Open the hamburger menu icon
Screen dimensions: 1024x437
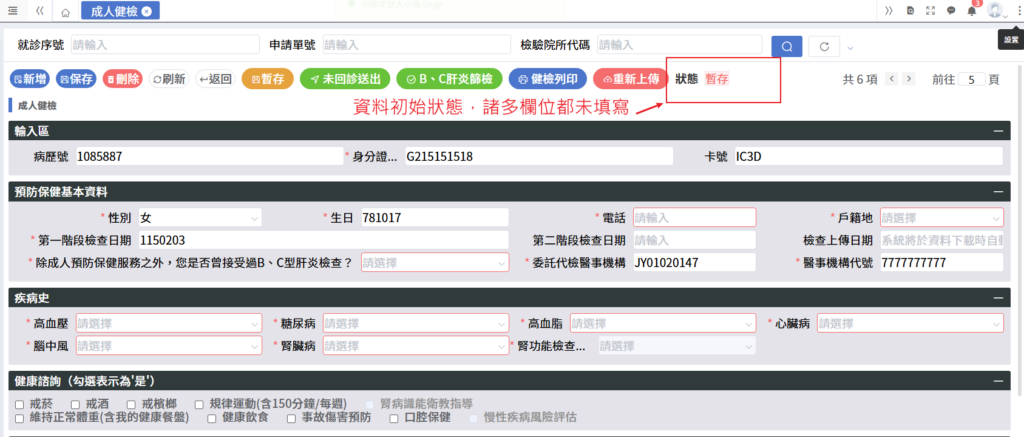(x=13, y=11)
